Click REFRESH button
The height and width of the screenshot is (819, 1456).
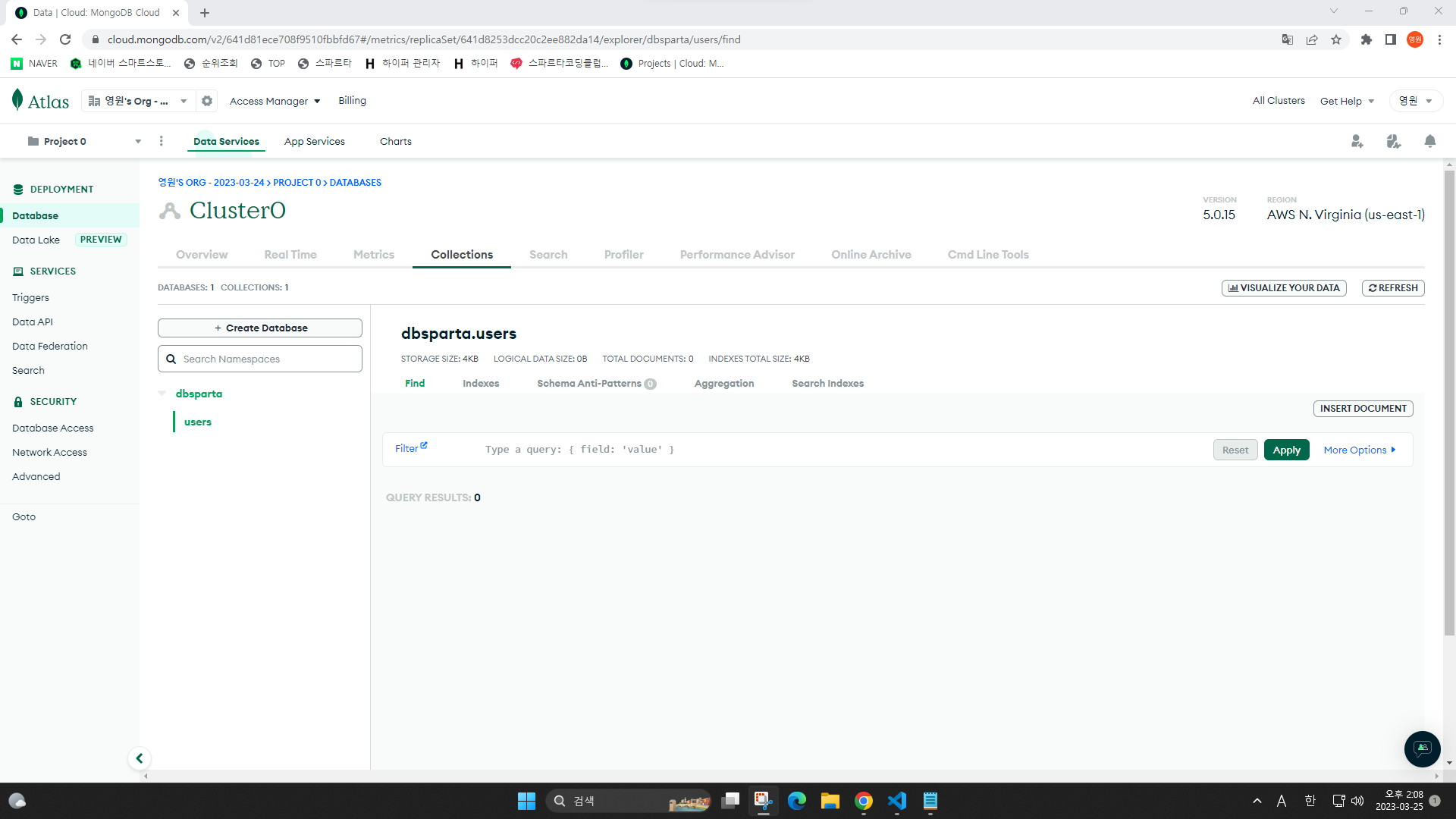pyautogui.click(x=1394, y=288)
